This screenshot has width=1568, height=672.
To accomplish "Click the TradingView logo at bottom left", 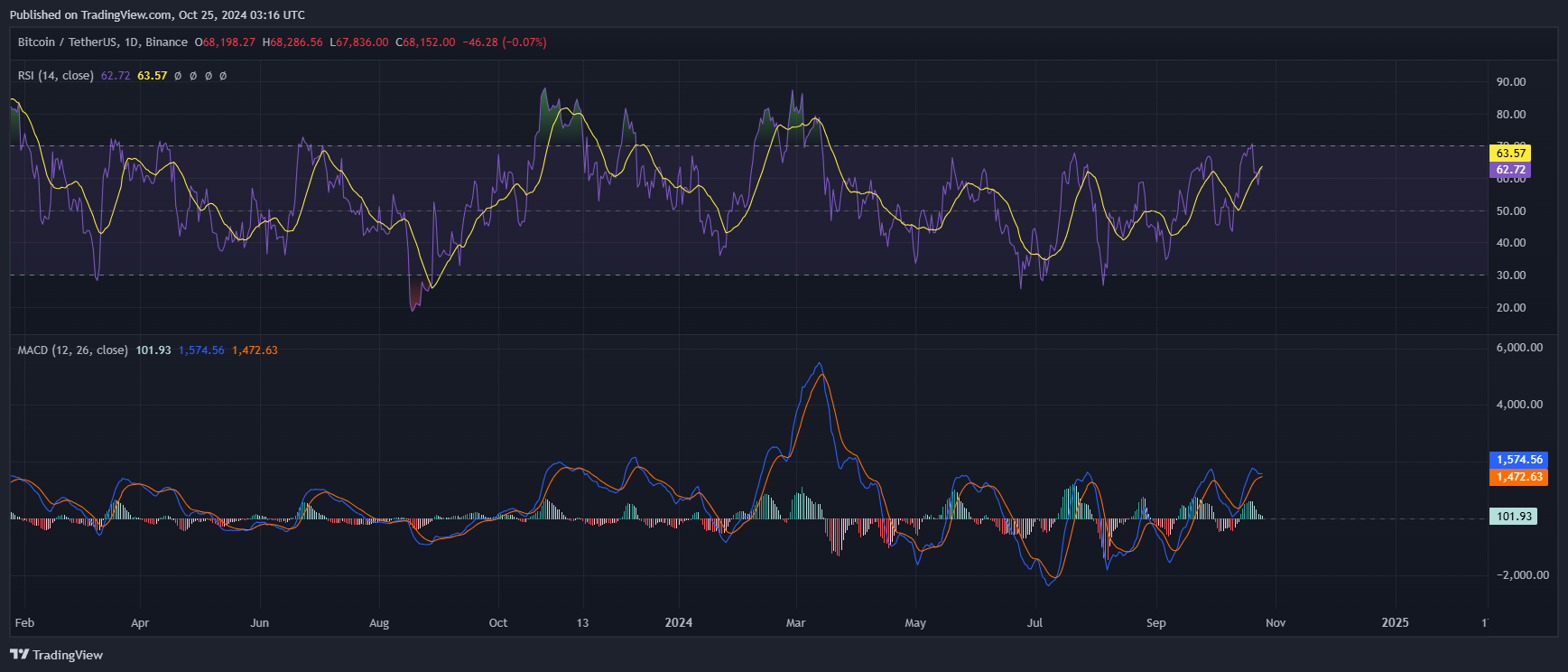I will point(57,655).
